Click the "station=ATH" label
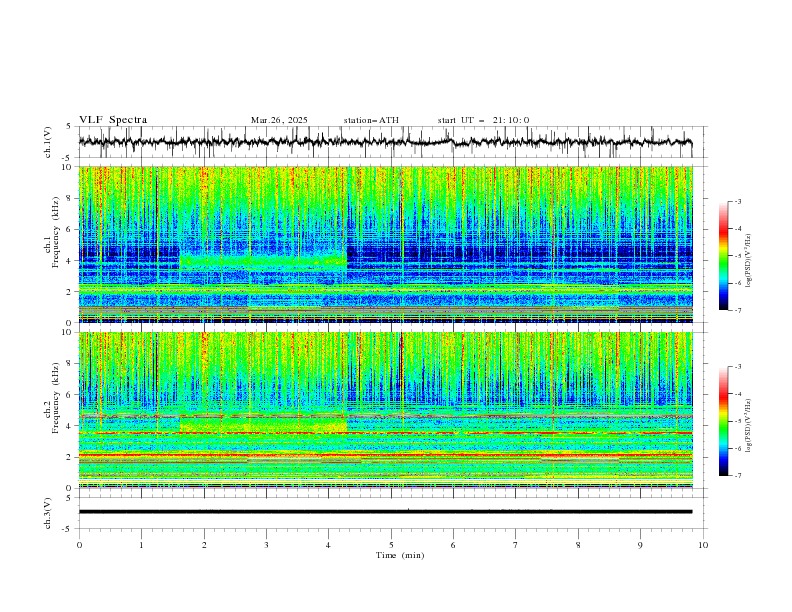The height and width of the screenshot is (612, 792). click(371, 120)
